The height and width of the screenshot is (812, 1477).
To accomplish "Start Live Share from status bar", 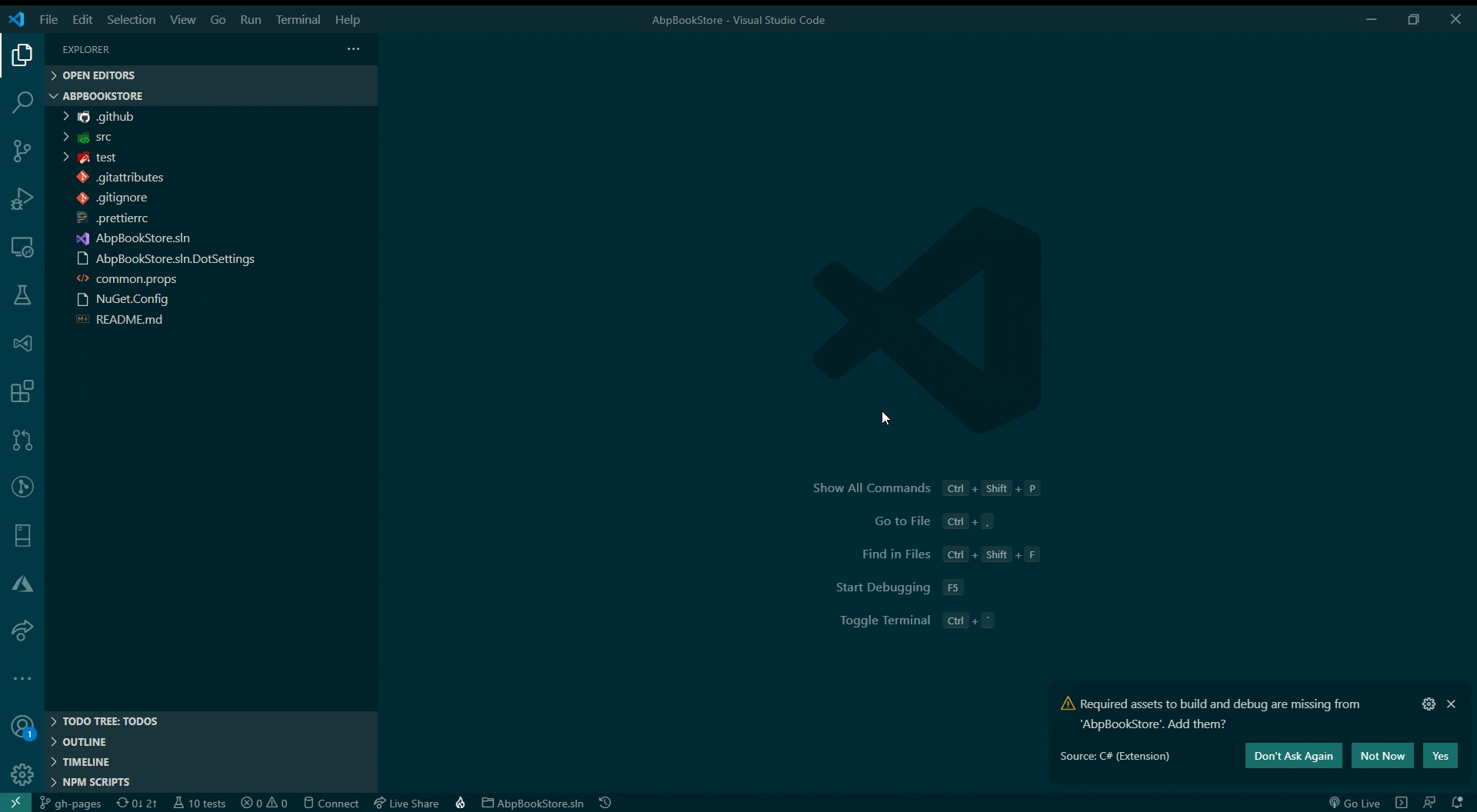I will click(406, 803).
